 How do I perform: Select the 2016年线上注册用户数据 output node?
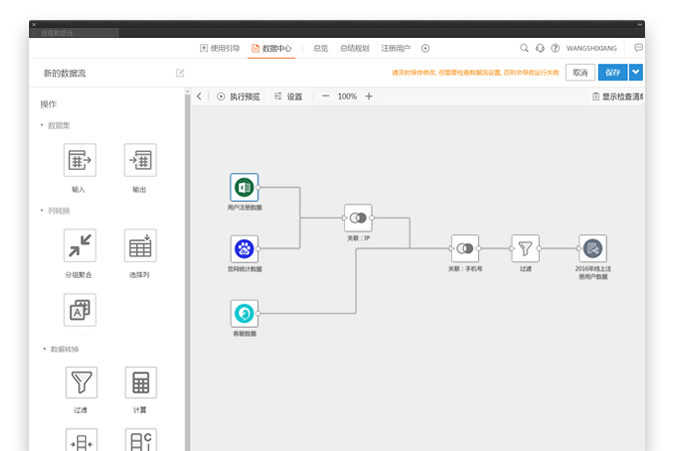tap(592, 248)
